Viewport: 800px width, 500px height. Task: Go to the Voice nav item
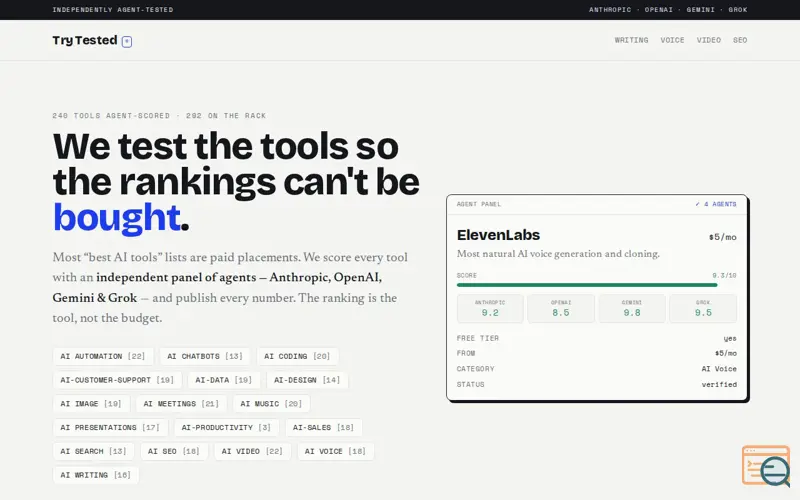click(x=672, y=40)
